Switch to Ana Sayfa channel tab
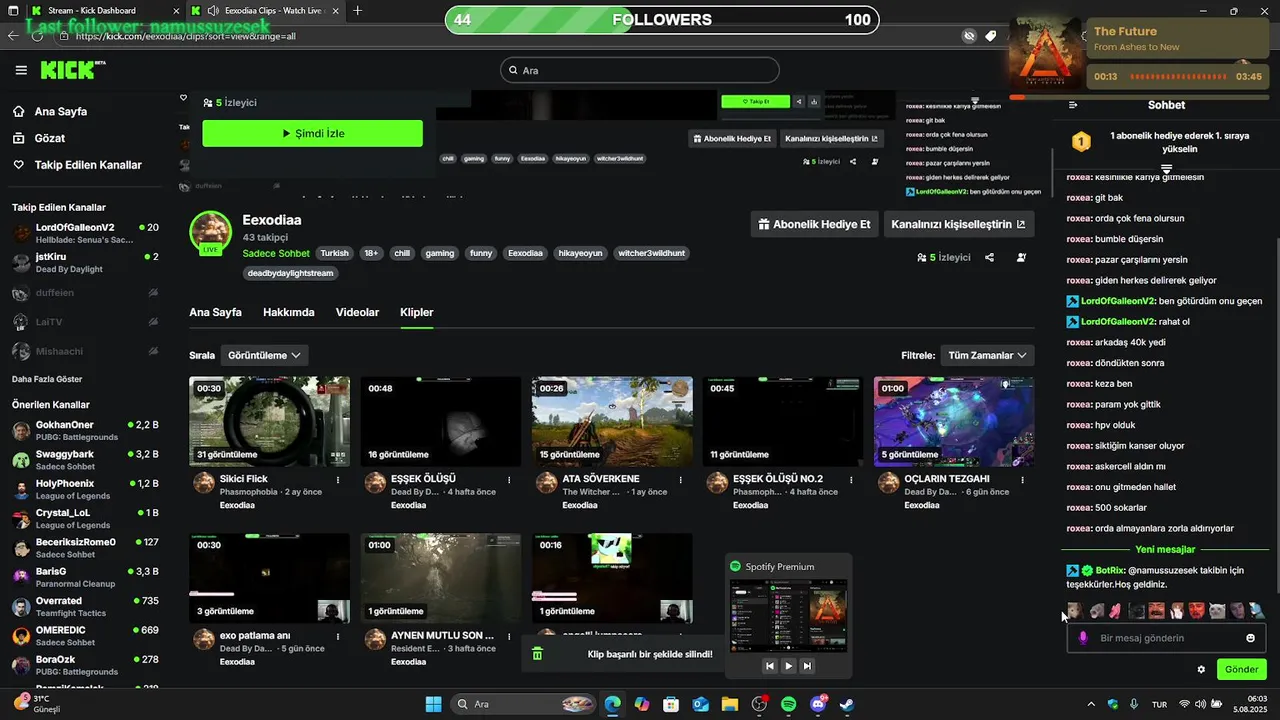This screenshot has height=720, width=1280. coord(215,312)
